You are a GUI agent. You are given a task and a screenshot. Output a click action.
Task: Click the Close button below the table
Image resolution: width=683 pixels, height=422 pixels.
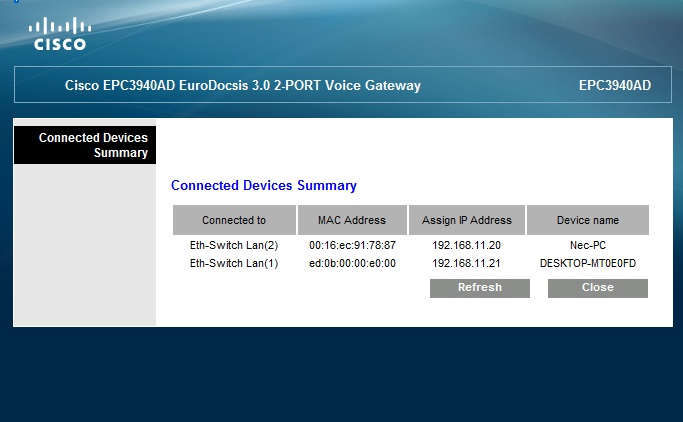[x=597, y=288]
